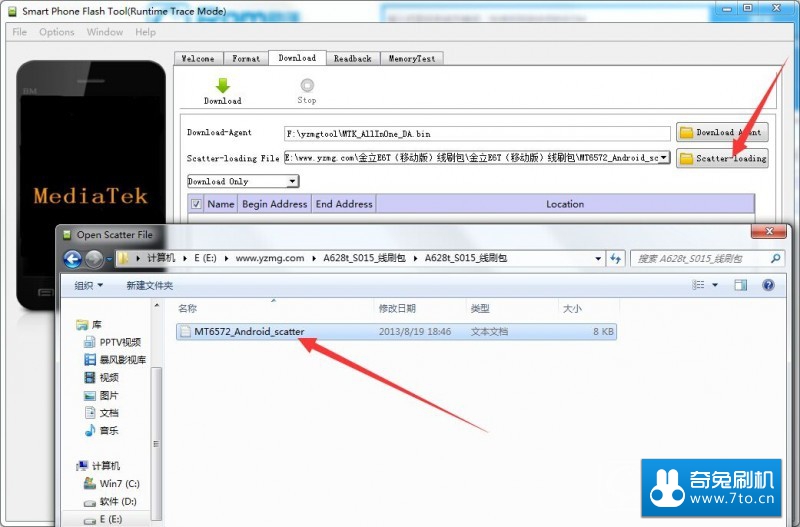The width and height of the screenshot is (800, 527).
Task: Click E (E:) in the address breadcrumb
Action: click(205, 258)
